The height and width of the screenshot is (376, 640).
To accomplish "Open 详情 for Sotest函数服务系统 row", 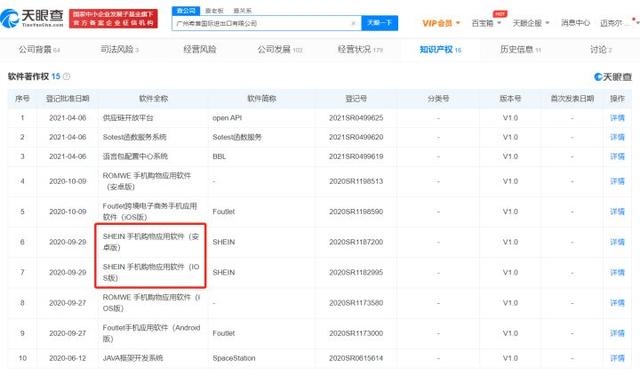I will (x=617, y=137).
